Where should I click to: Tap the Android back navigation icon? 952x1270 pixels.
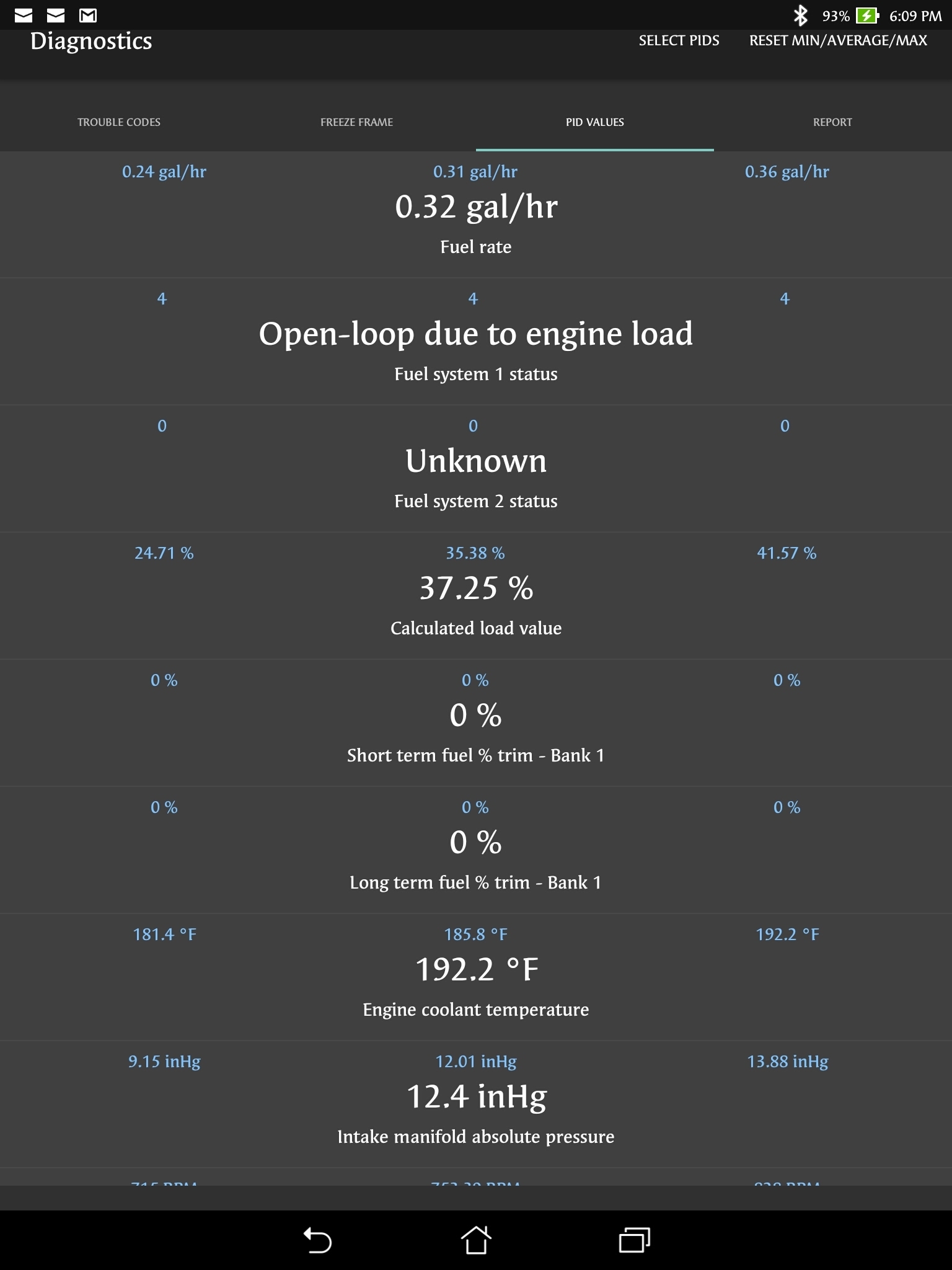tap(317, 1240)
